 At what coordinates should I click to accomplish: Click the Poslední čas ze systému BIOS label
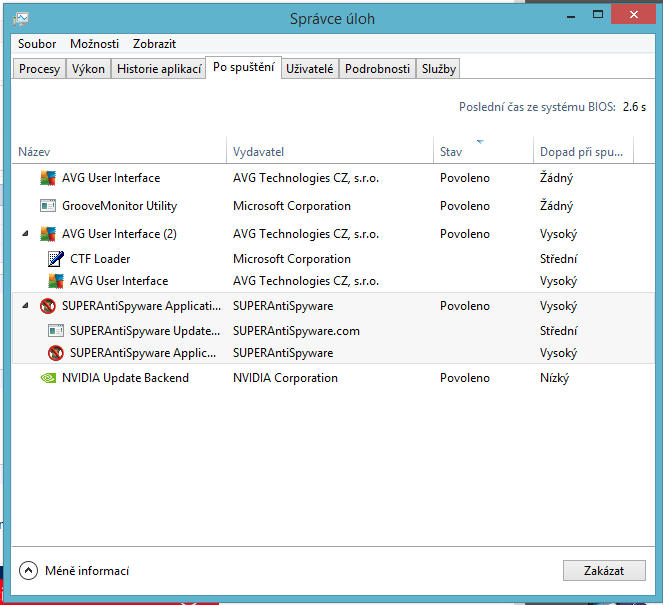[x=537, y=107]
